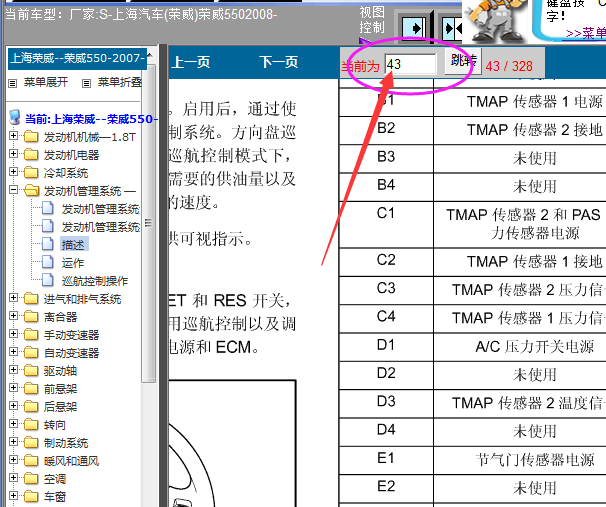This screenshot has width=606, height=507.
Task: Click the scroll-up arrow of the tree panel
Action: coord(150,55)
